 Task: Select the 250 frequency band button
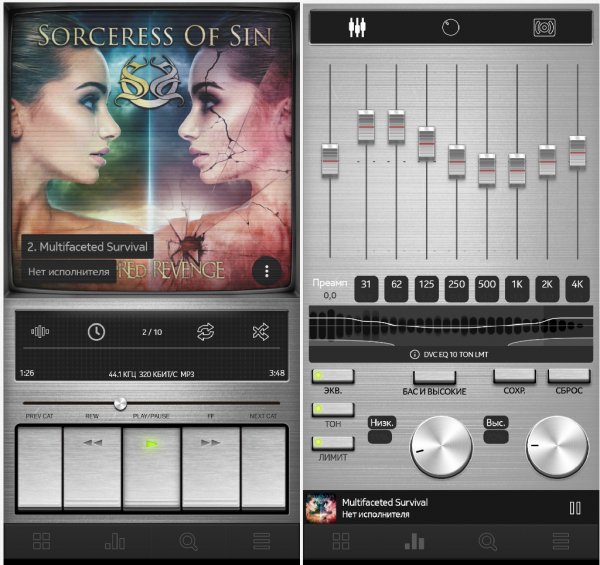[x=457, y=288]
